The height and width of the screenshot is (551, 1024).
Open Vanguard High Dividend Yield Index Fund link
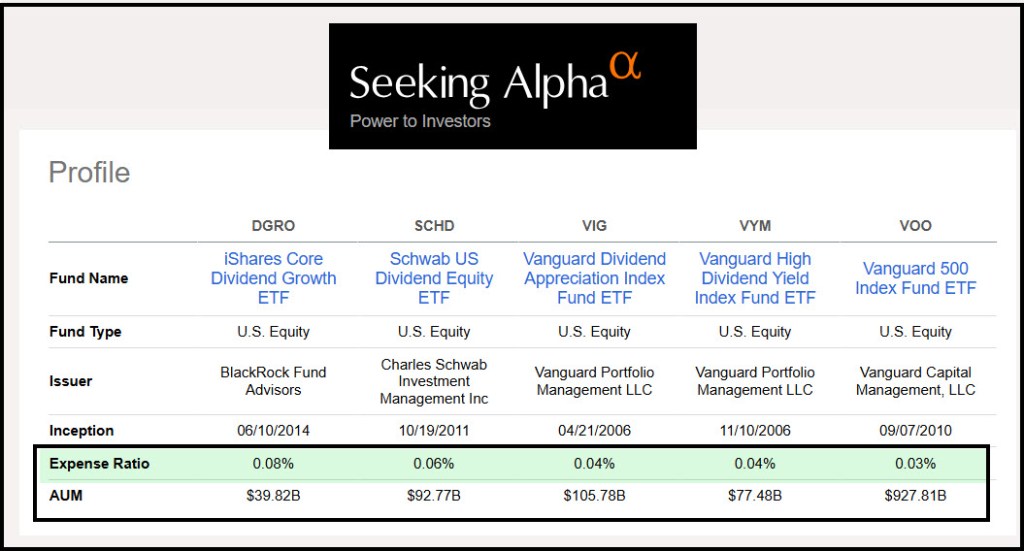point(755,278)
